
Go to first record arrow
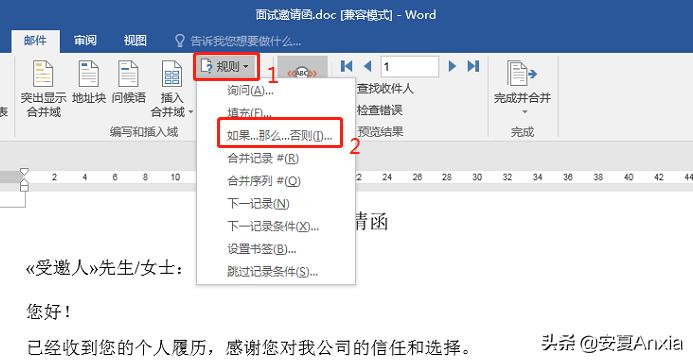click(346, 66)
